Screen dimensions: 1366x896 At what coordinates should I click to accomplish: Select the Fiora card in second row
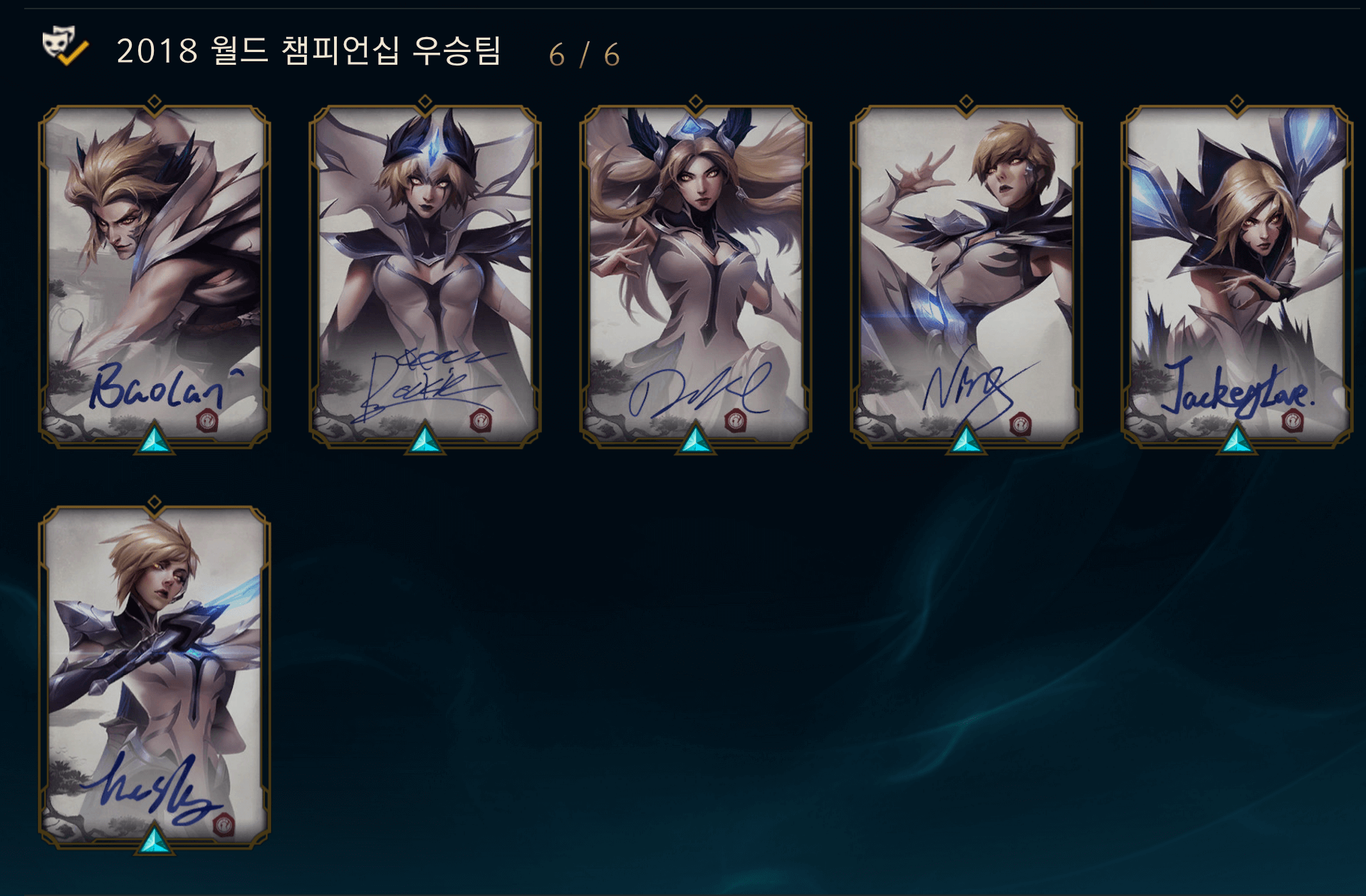[155, 677]
